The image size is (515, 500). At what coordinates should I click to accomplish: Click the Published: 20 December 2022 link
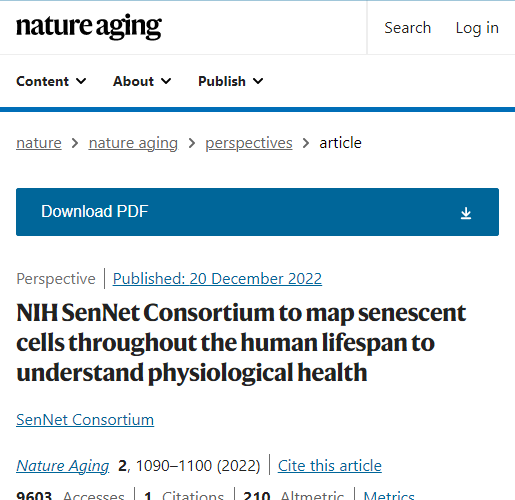(x=217, y=279)
